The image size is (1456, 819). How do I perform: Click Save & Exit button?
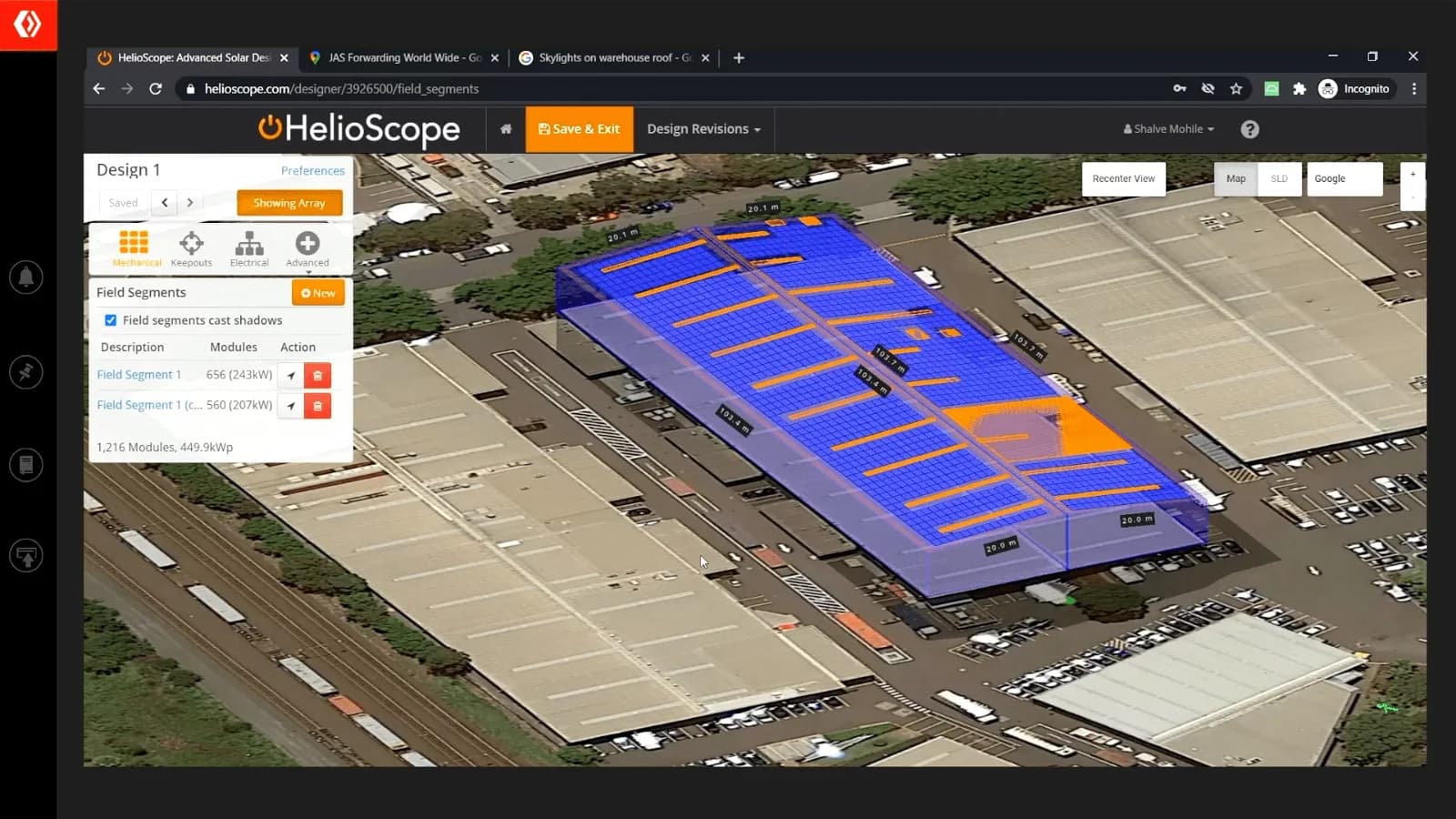point(580,129)
